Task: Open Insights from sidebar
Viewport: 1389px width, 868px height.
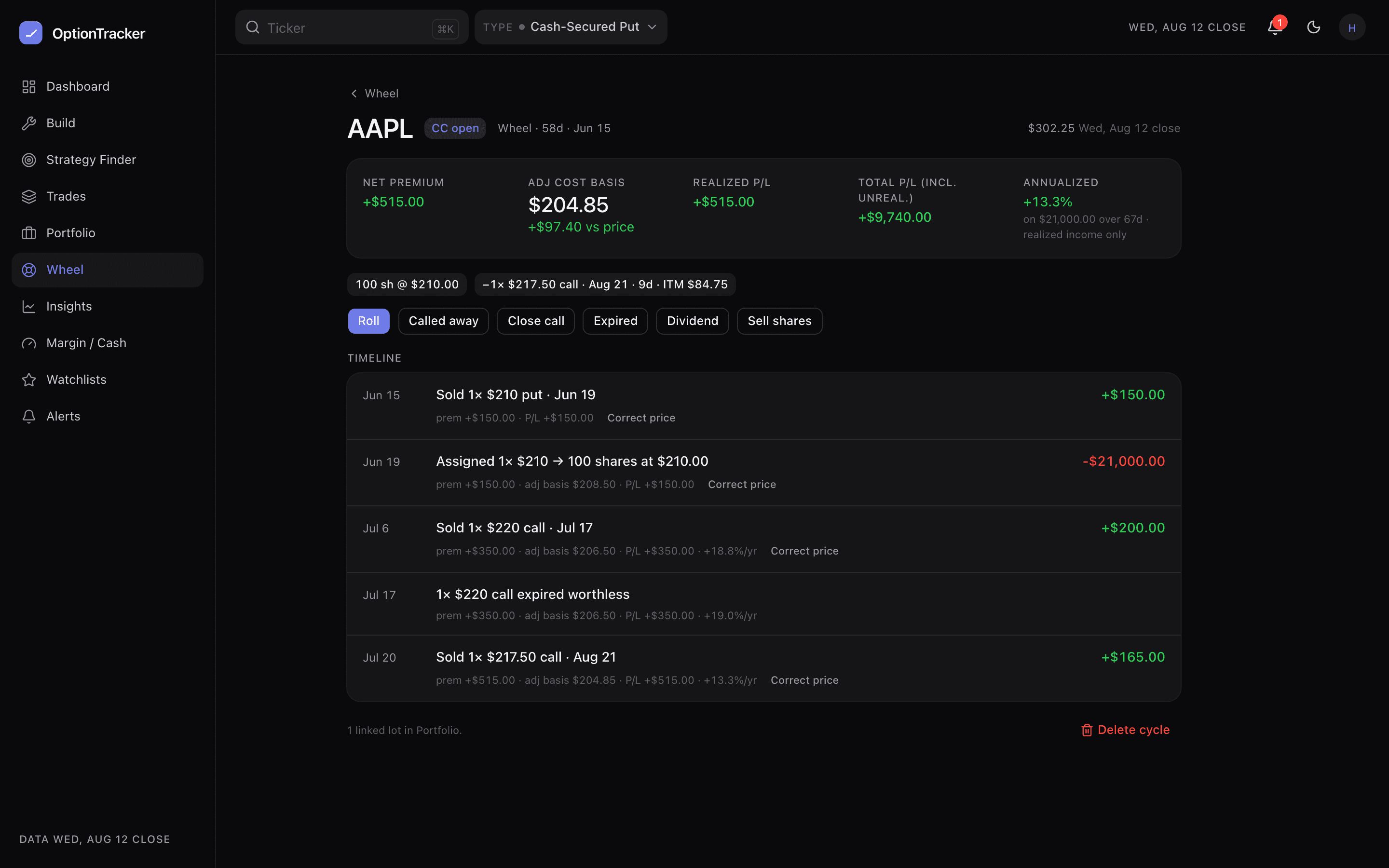Action: pyautogui.click(x=108, y=307)
